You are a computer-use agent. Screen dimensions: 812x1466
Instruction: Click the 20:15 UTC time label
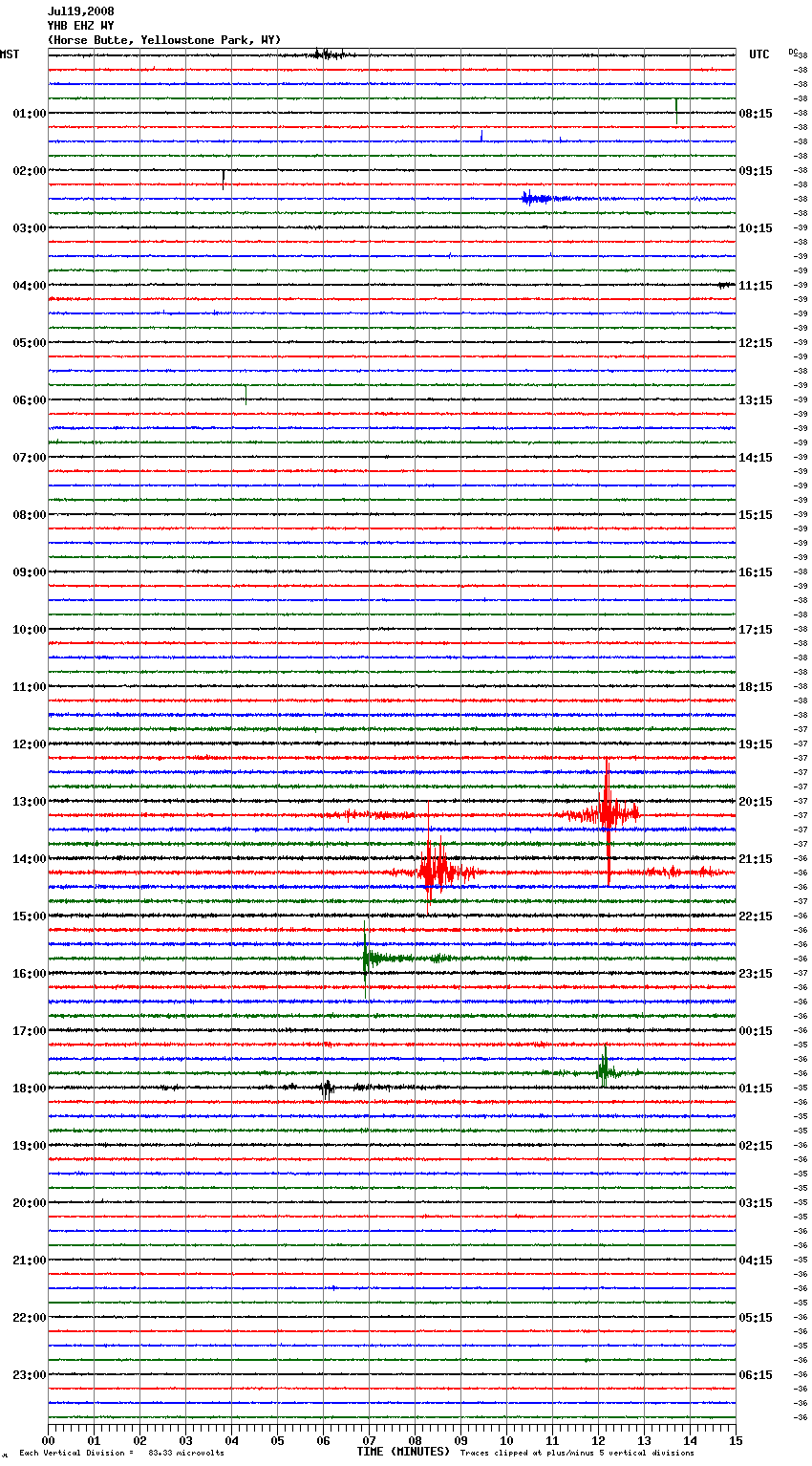pyautogui.click(x=756, y=802)
